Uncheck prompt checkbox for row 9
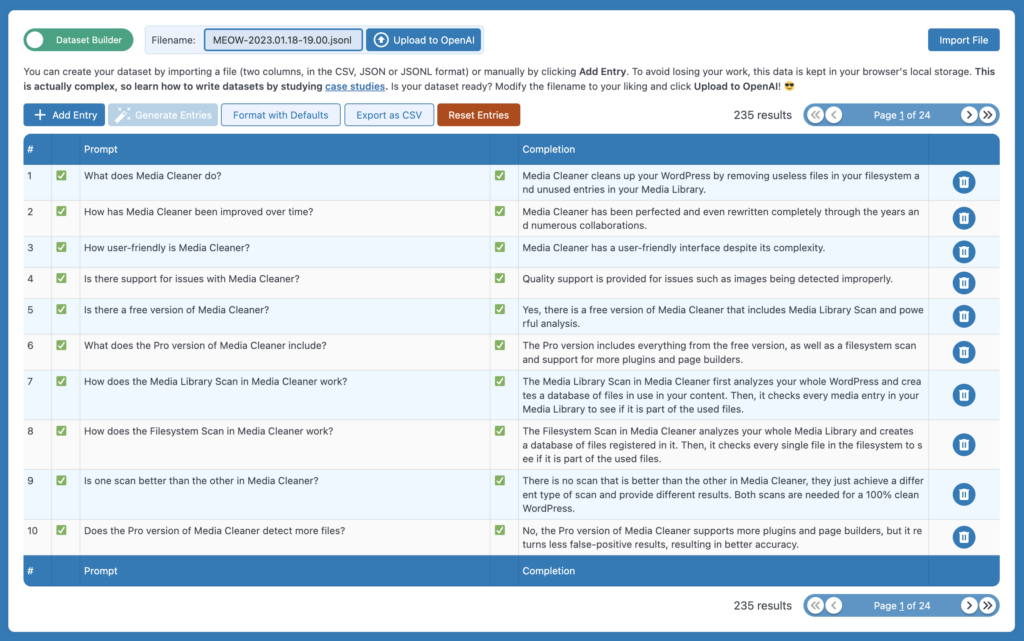1024x641 pixels. [61, 480]
